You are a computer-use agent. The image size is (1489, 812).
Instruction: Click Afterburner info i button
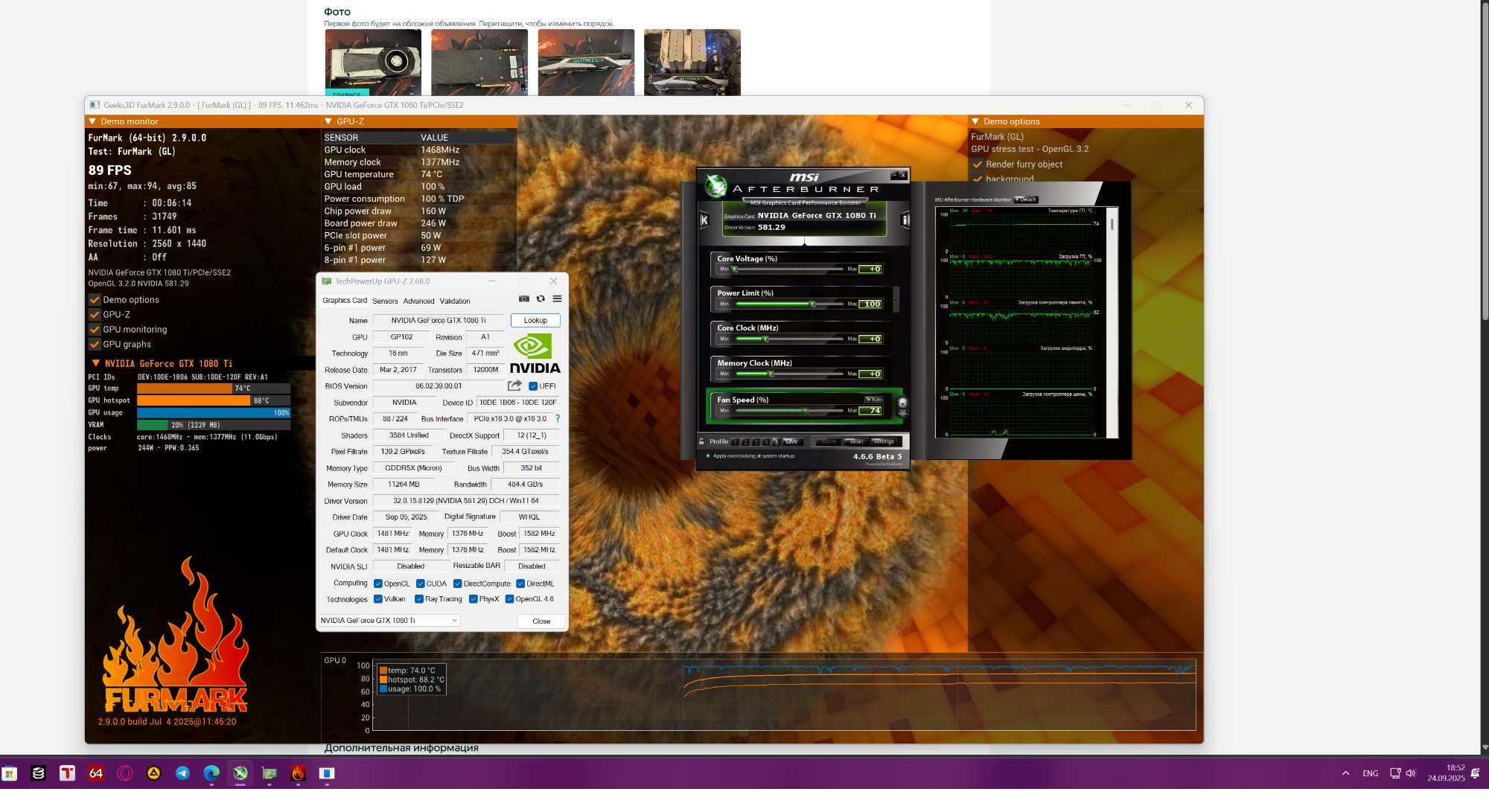point(905,220)
